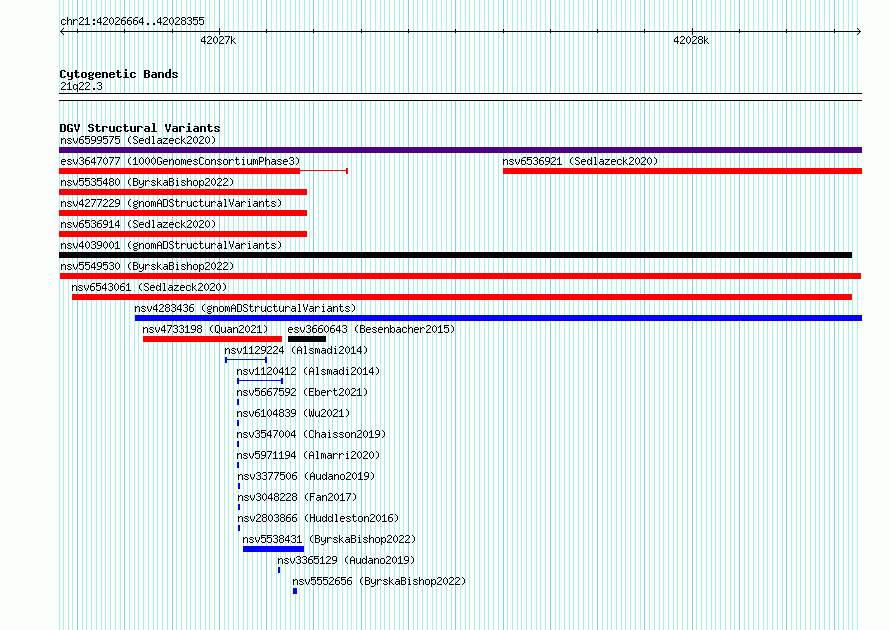This screenshot has width=890, height=630.
Task: Click the red nsv4277229 variant bar
Action: pos(183,213)
